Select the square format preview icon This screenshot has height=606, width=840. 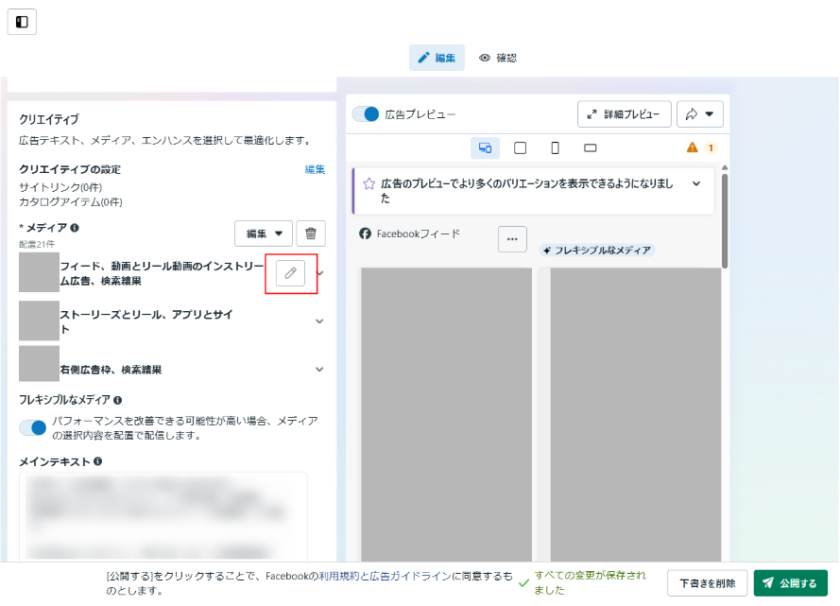coord(520,148)
